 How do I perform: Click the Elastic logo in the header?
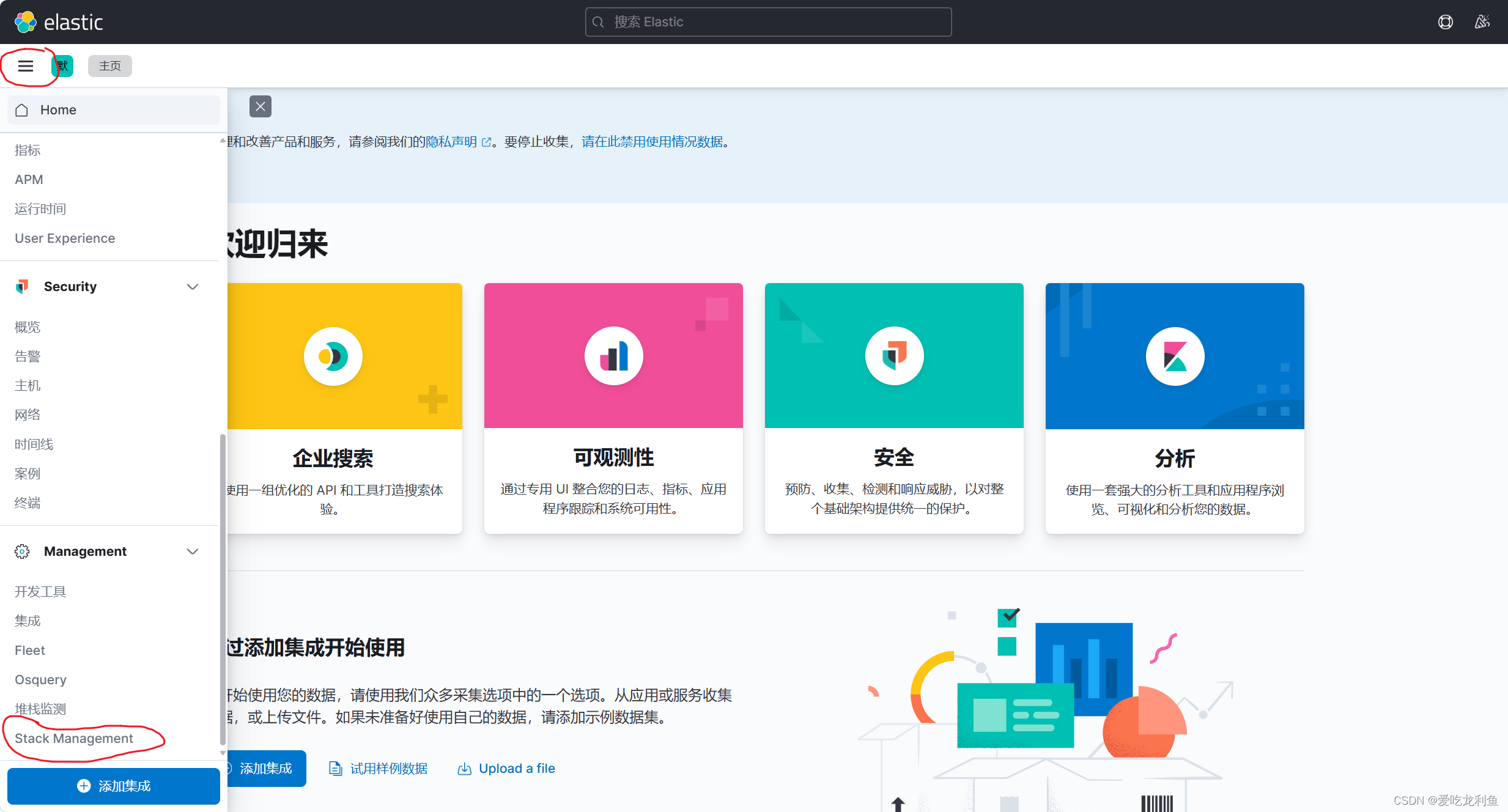pyautogui.click(x=59, y=22)
